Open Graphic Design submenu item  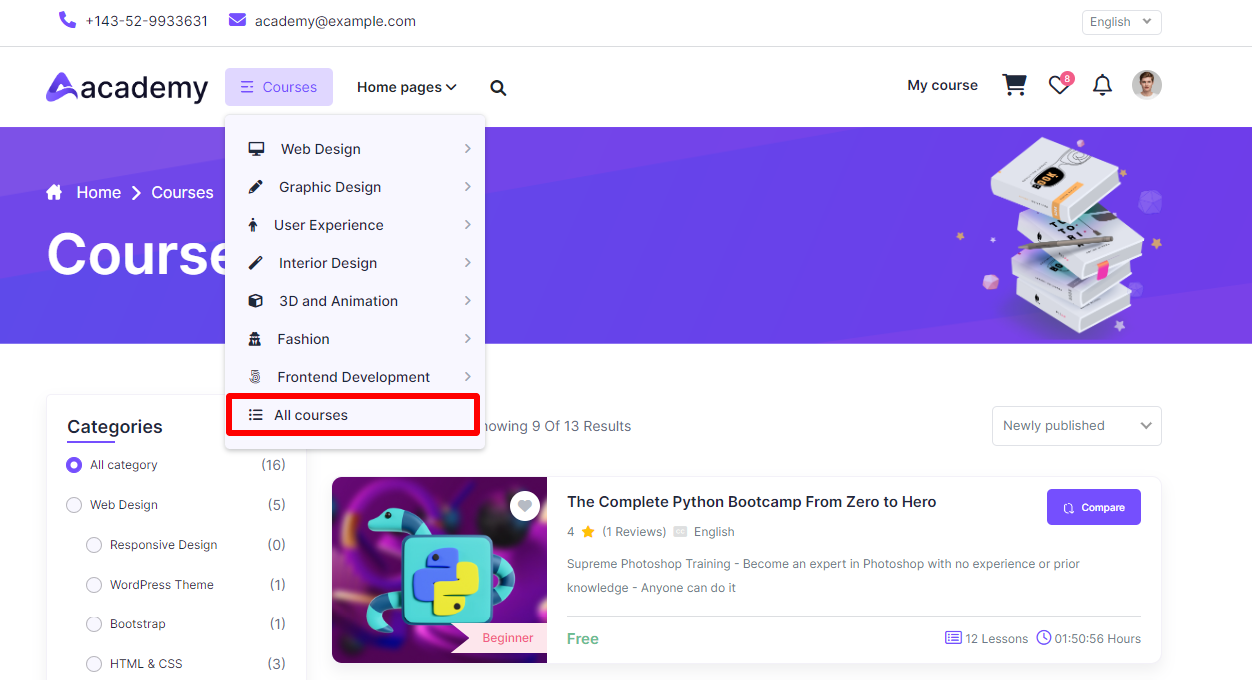point(330,187)
